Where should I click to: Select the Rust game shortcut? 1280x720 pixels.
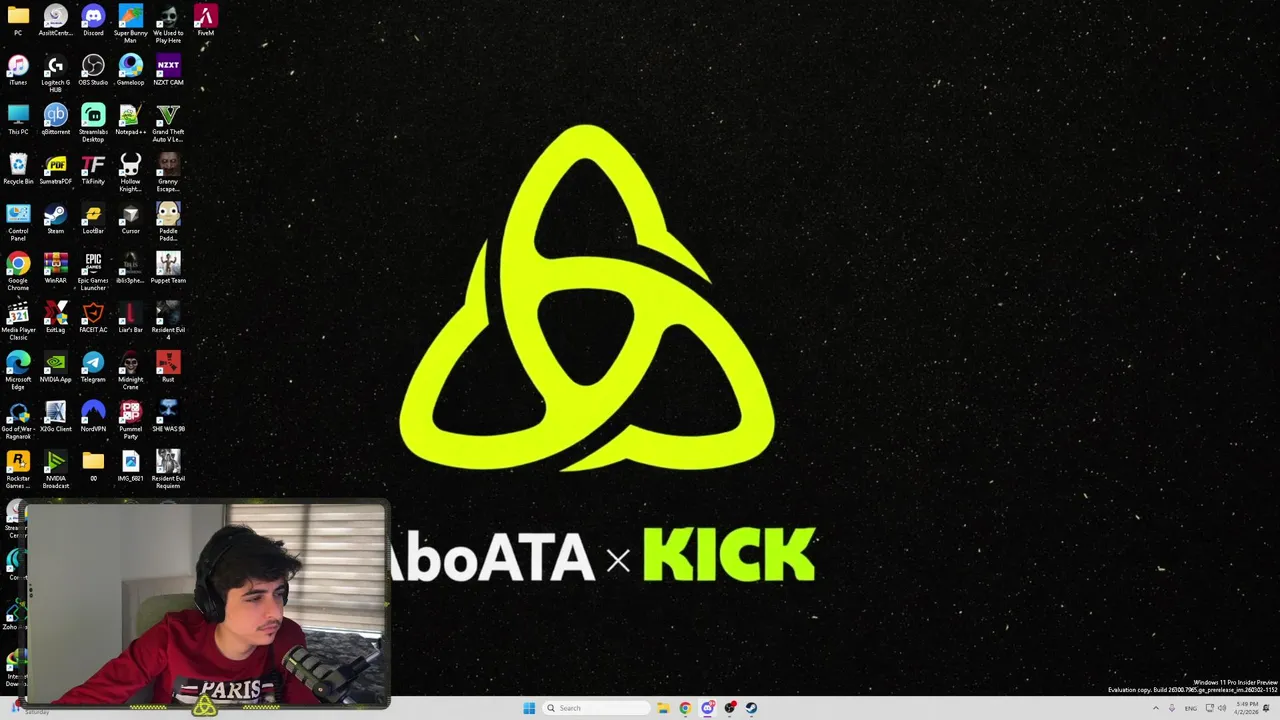click(x=168, y=366)
